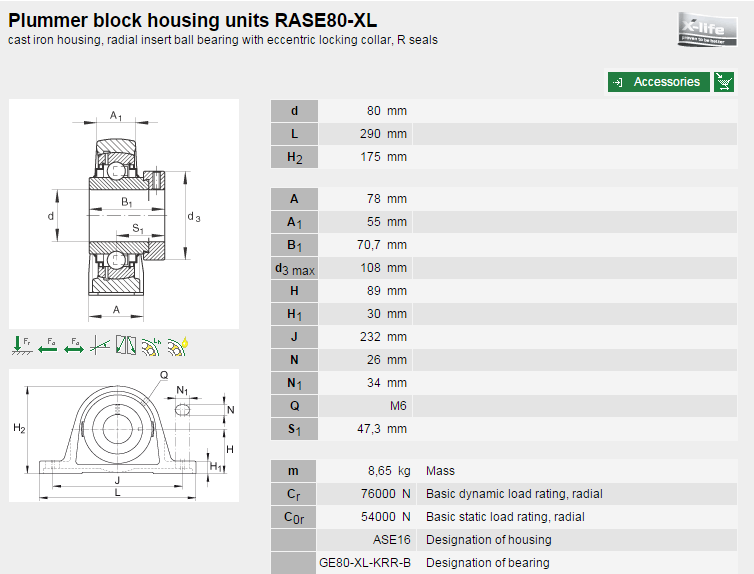Click the cross-section bearing drawing

[x=124, y=214]
